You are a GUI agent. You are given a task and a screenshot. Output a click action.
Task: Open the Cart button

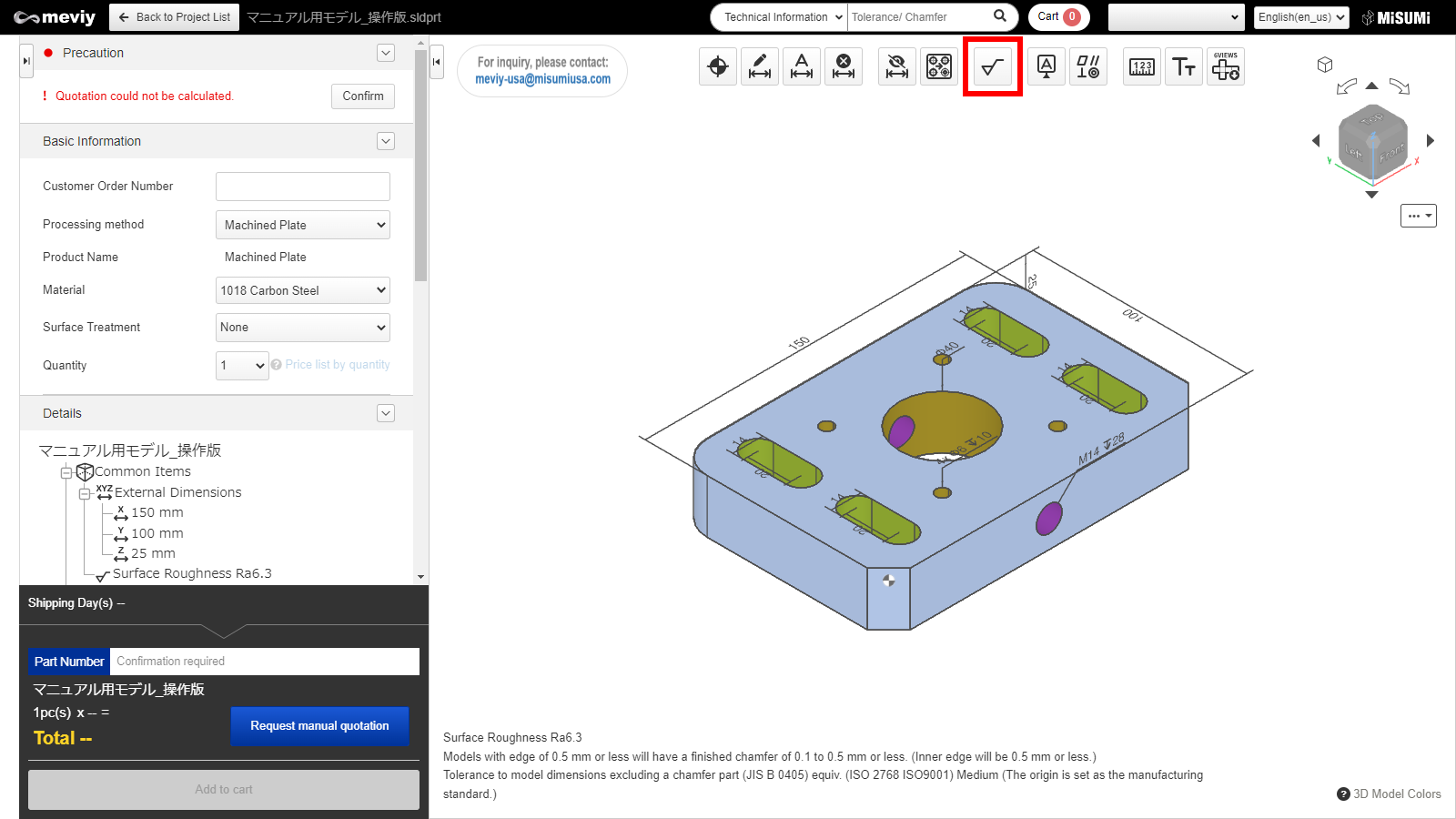[1059, 16]
